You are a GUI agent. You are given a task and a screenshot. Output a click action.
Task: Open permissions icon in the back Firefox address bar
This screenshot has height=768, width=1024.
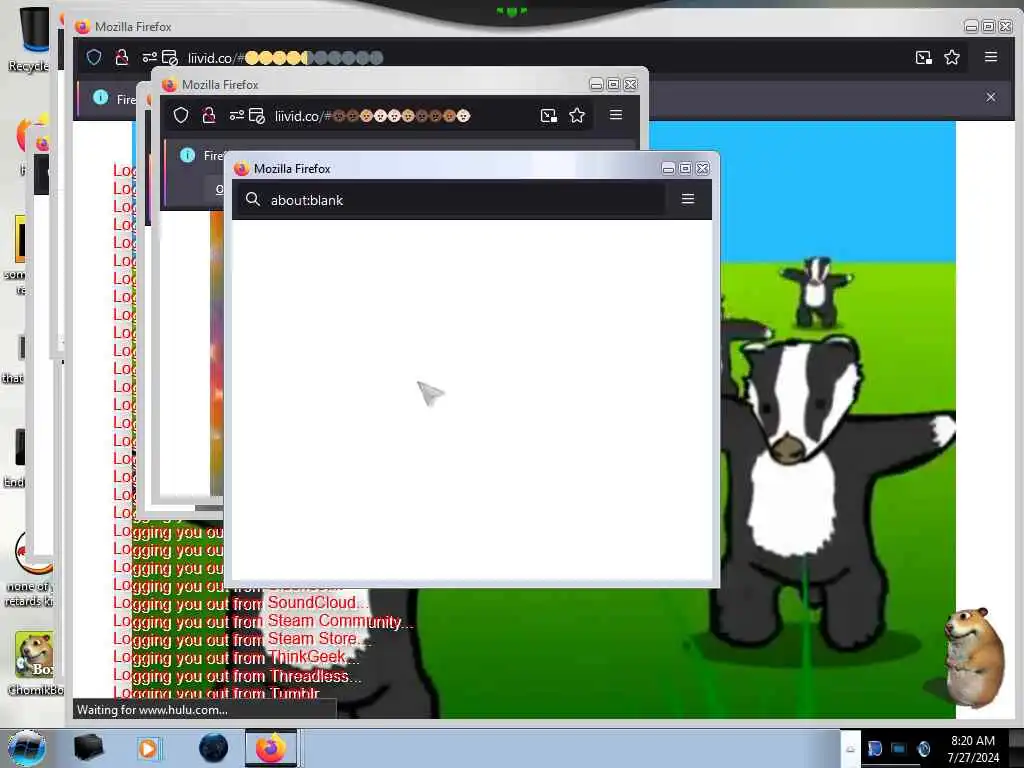click(x=150, y=57)
